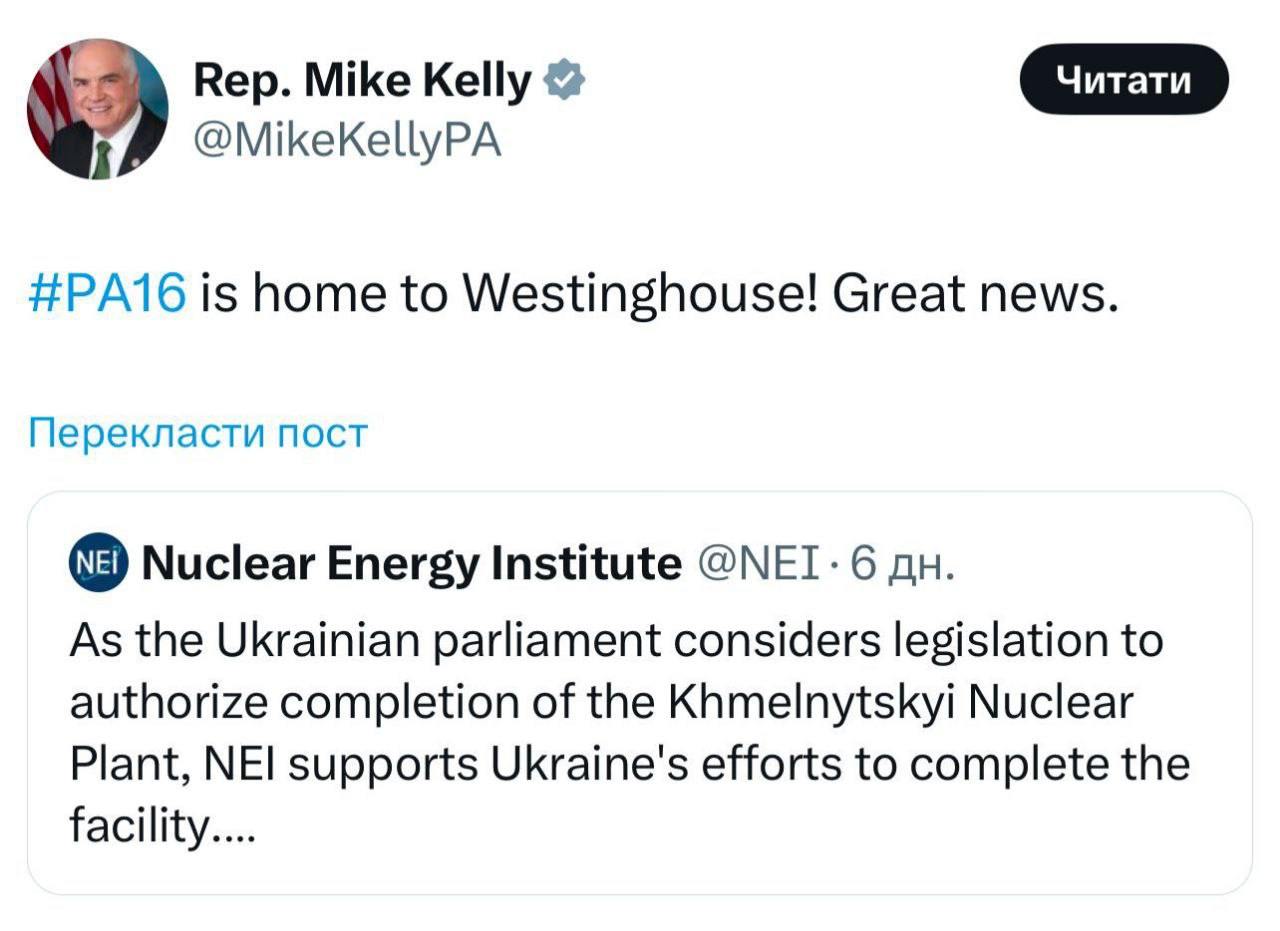
Task: Click the @MikeKellyPA handle
Action: pos(347,141)
